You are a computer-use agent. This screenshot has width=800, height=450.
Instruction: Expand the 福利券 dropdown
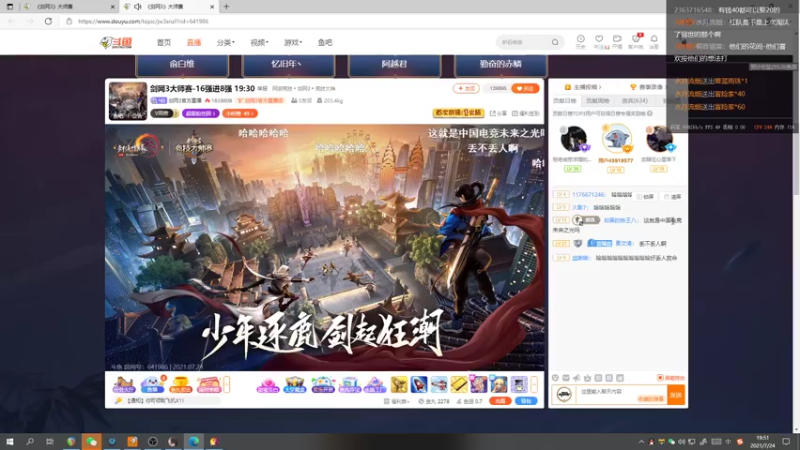[x=396, y=402]
